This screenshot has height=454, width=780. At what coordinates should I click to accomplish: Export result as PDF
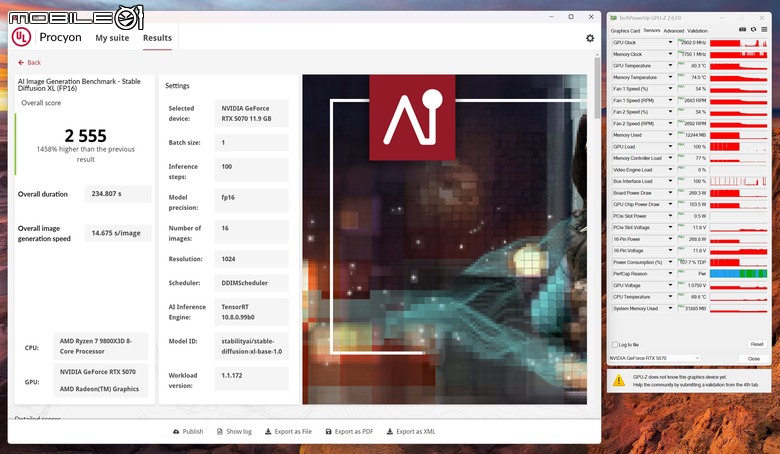[349, 432]
